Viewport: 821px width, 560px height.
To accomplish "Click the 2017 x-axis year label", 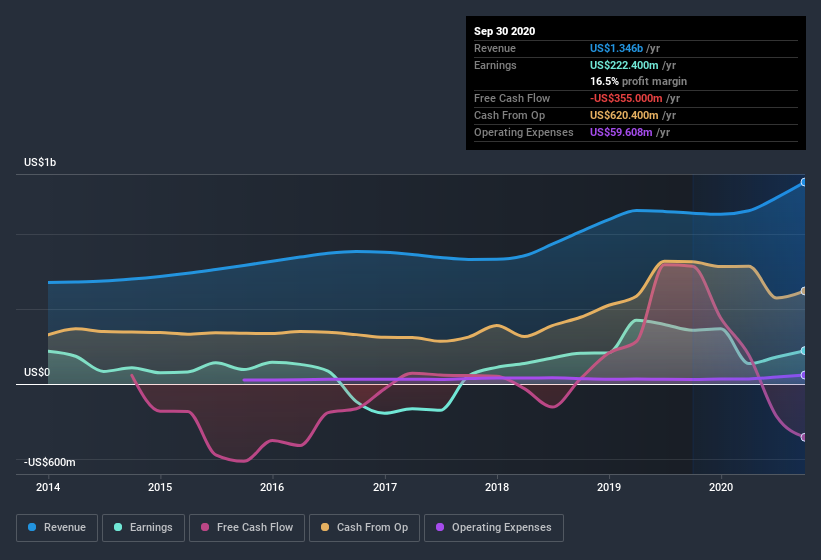I will (x=384, y=488).
